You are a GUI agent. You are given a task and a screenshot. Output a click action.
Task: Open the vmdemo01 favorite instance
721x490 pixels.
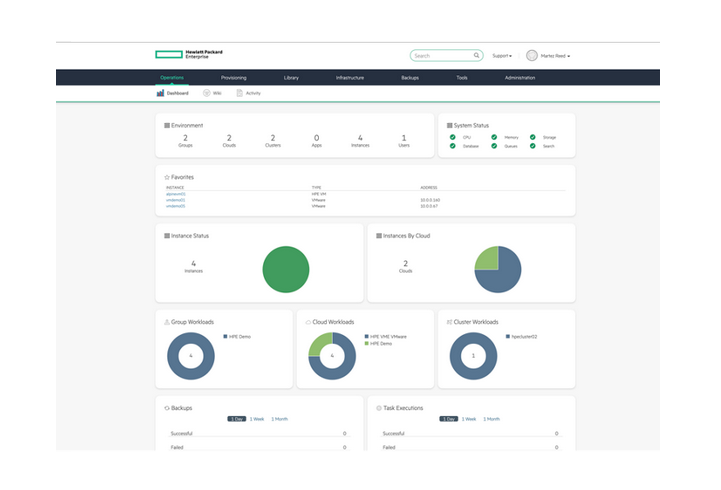point(176,200)
